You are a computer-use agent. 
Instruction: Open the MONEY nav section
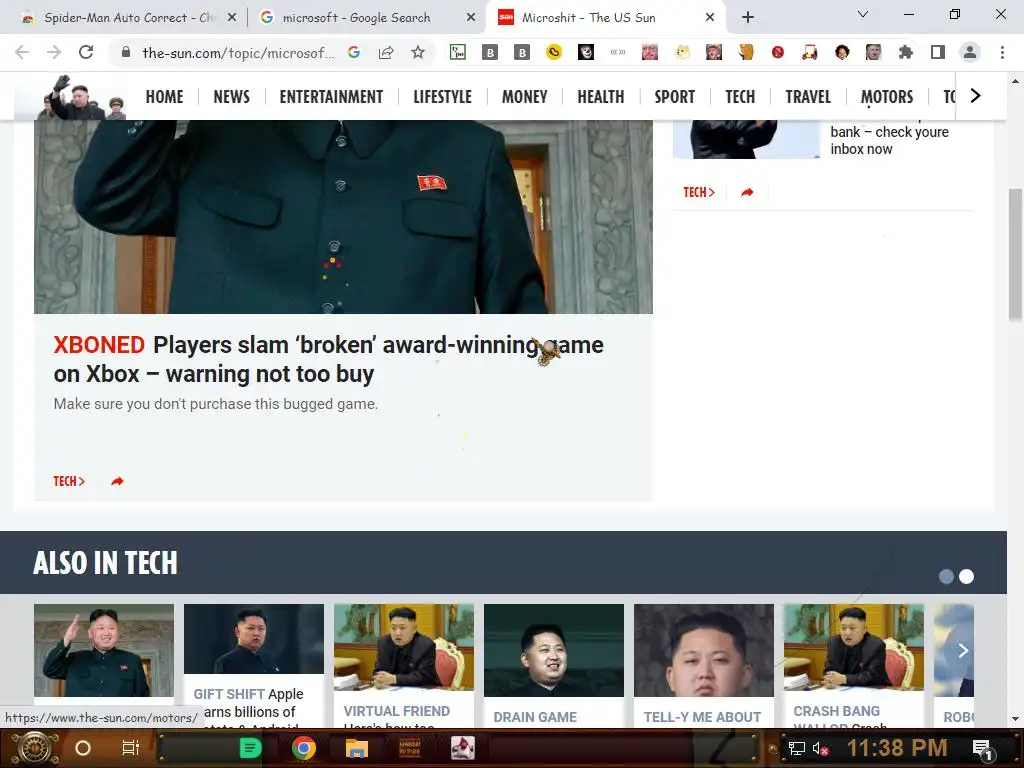tap(524, 97)
